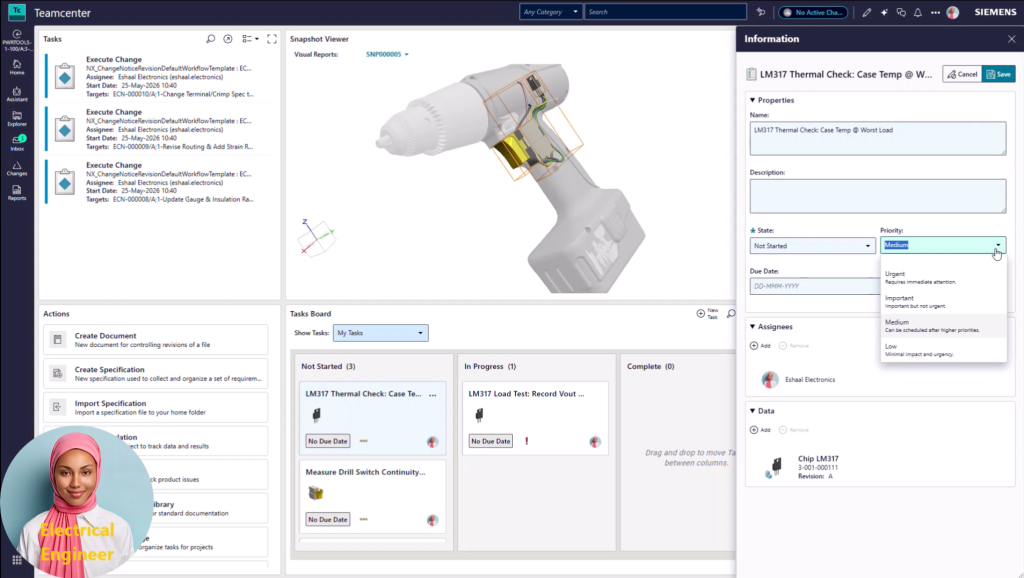Image resolution: width=1024 pixels, height=578 pixels.
Task: Select Execute Change task ECN-000010
Action: click(x=160, y=76)
